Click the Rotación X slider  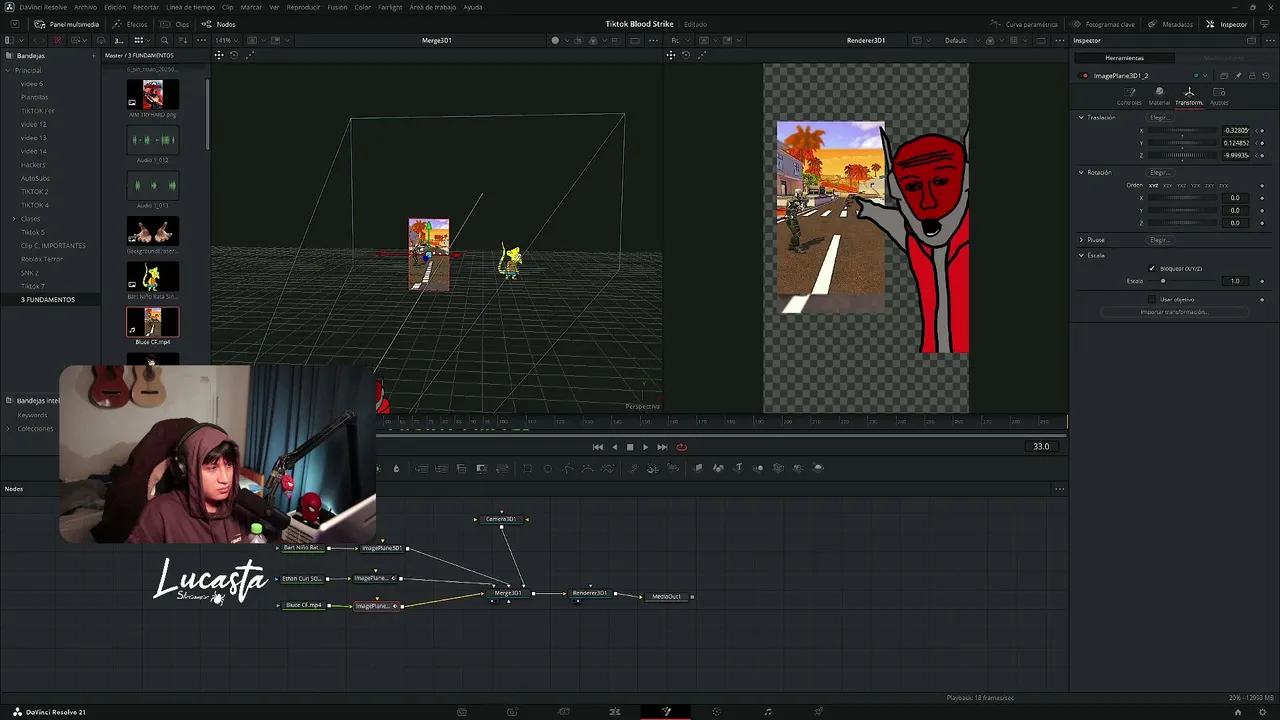point(1184,198)
